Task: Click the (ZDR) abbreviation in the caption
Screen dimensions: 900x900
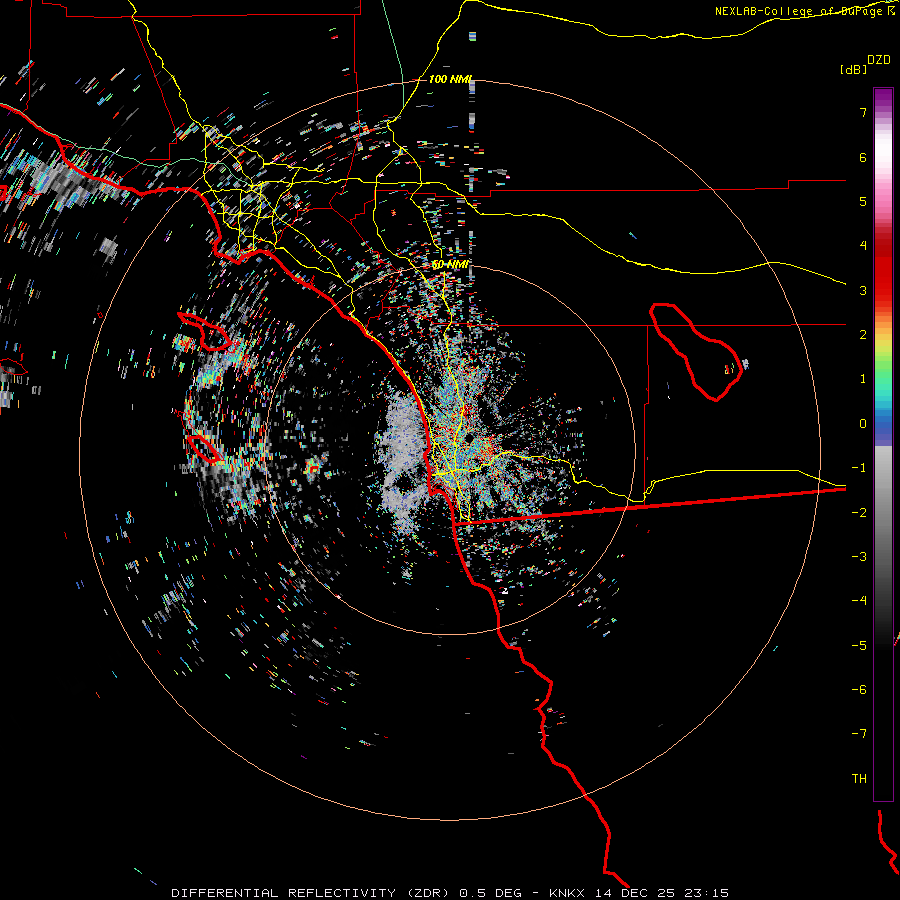Action: [x=427, y=893]
